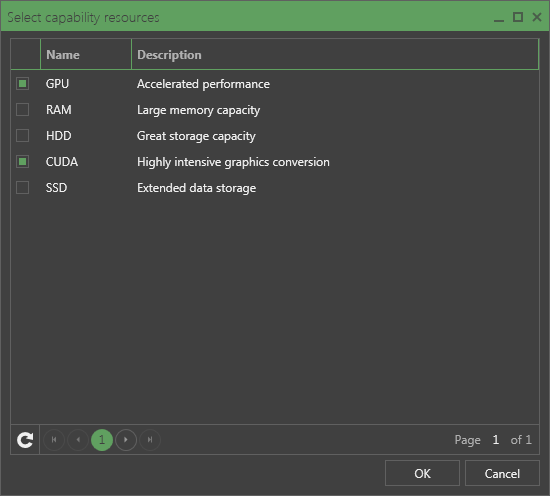Image resolution: width=550 pixels, height=496 pixels.
Task: Select page 1 green circle button
Action: (102, 440)
